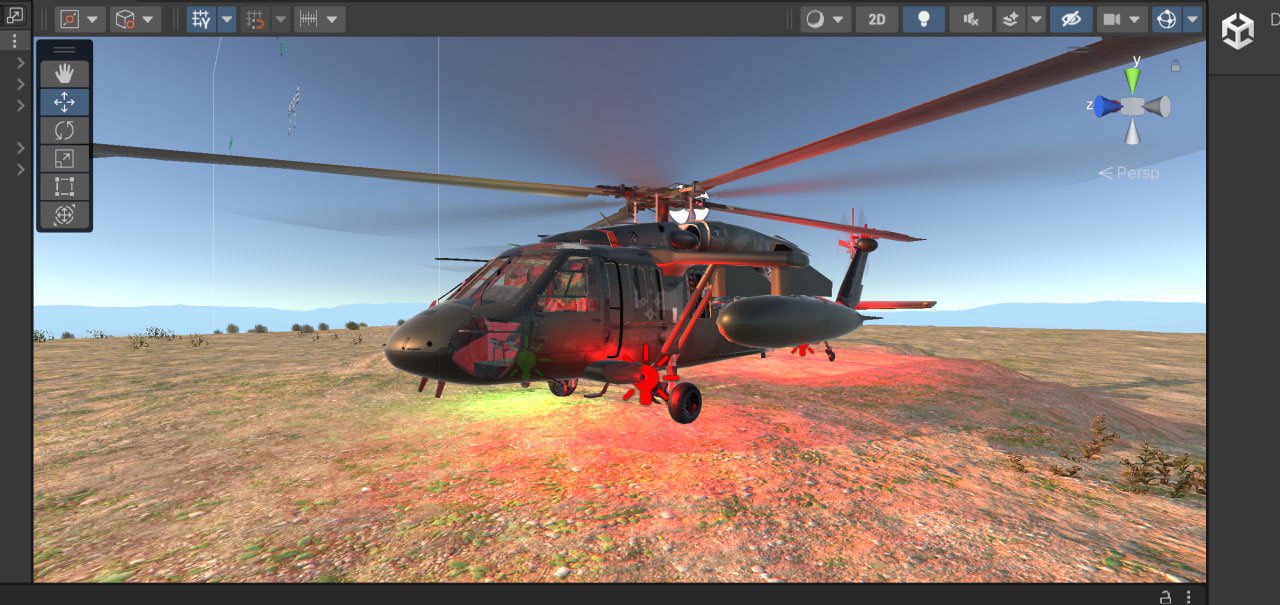Open the grid settings dropdown arrow
The width and height of the screenshot is (1280, 605).
point(227,19)
